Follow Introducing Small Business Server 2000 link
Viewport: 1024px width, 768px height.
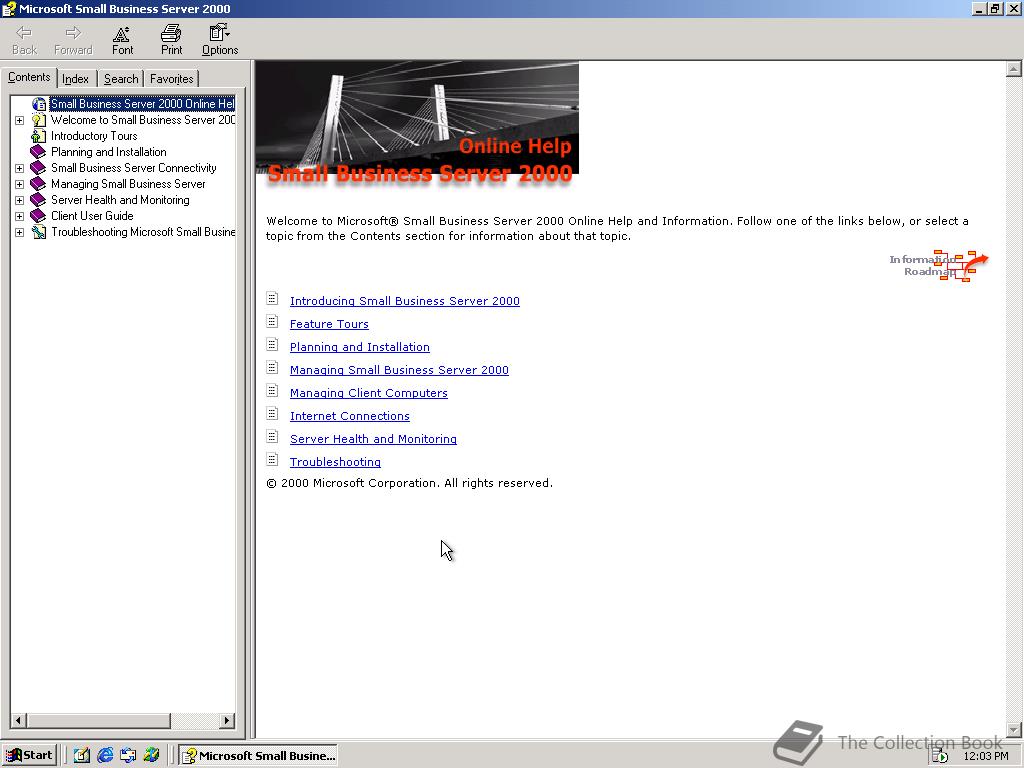pyautogui.click(x=405, y=301)
